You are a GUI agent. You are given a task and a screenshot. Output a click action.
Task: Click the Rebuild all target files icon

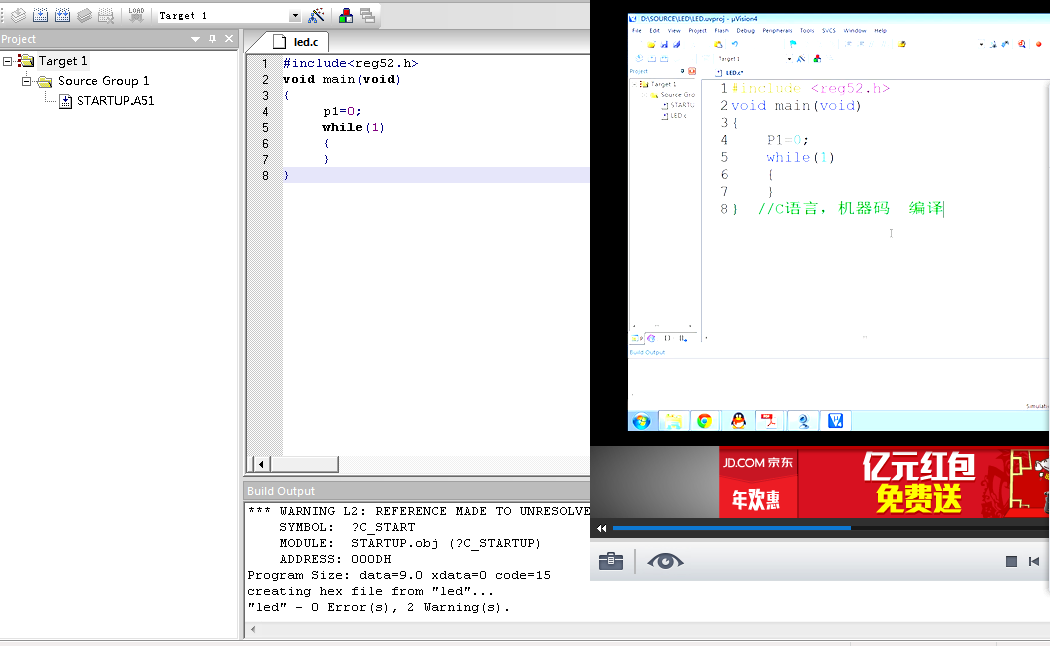pos(62,15)
